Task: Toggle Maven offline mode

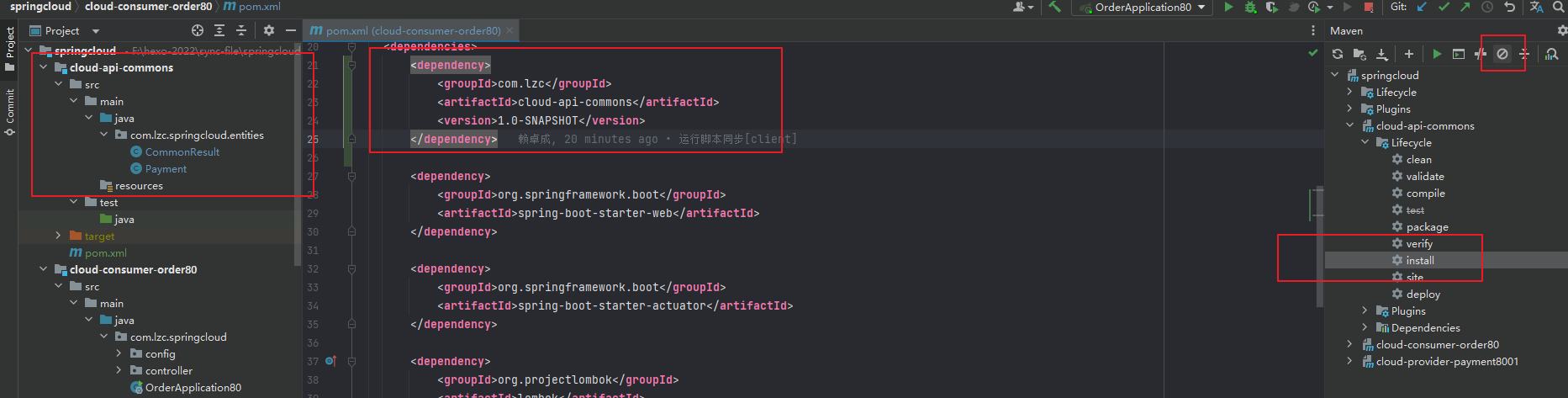Action: [x=1481, y=54]
